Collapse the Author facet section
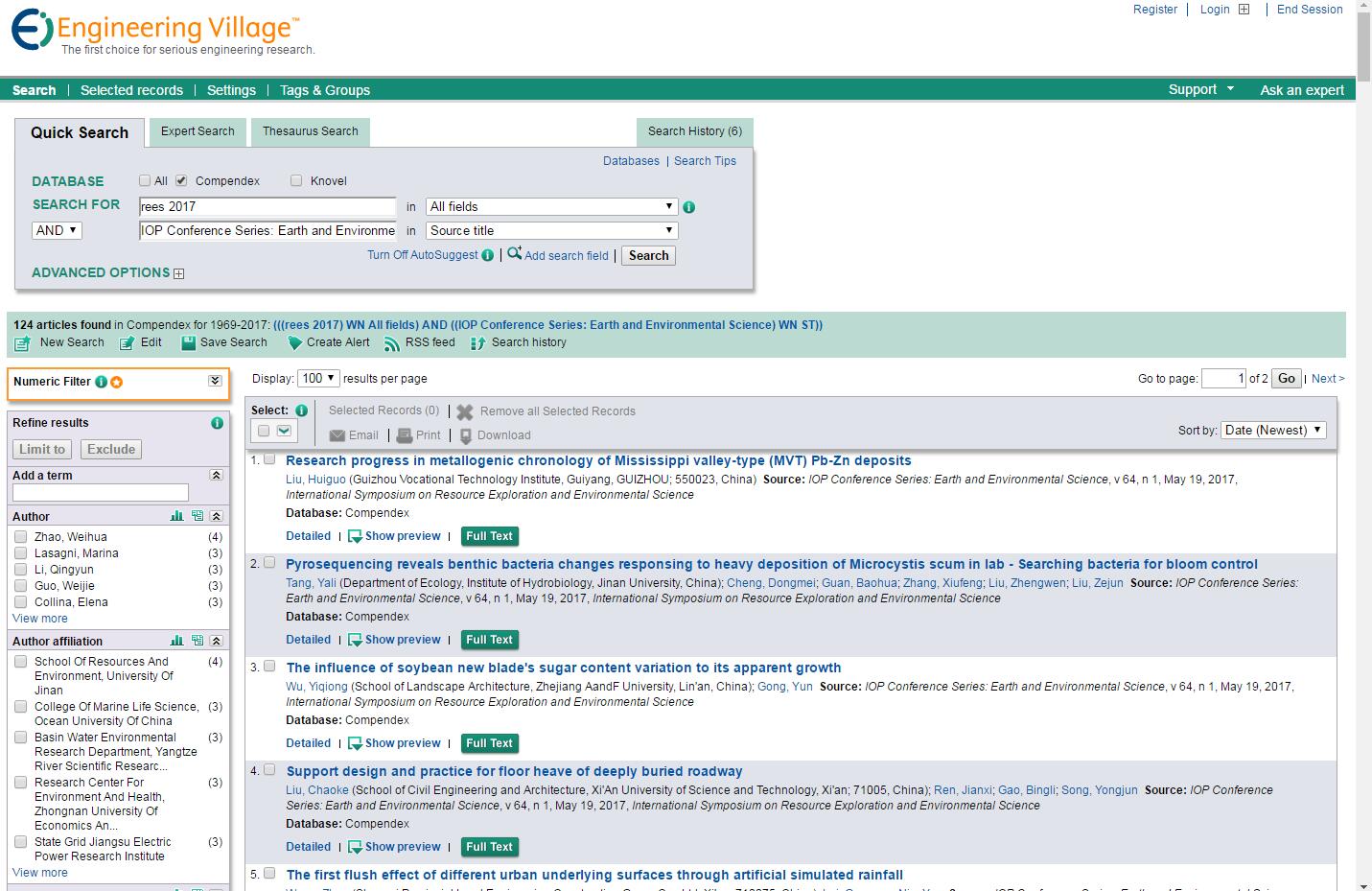 (x=217, y=516)
